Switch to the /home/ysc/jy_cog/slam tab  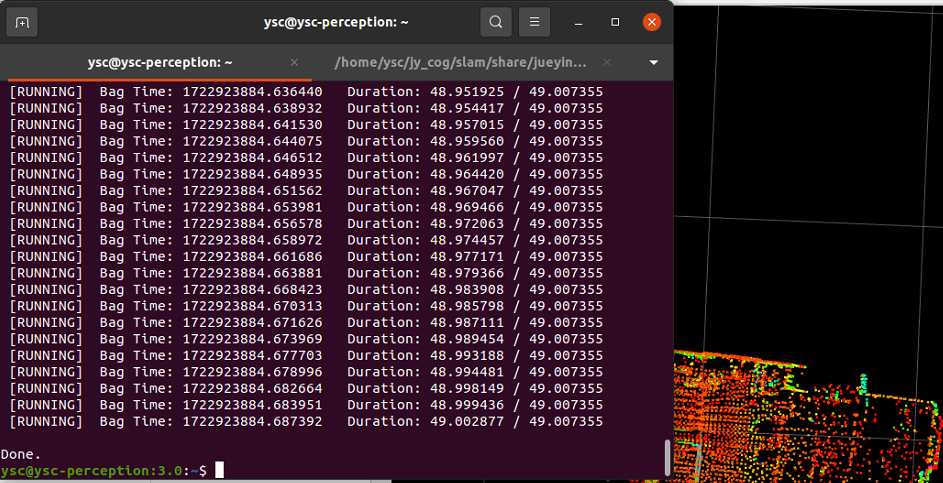coord(461,63)
